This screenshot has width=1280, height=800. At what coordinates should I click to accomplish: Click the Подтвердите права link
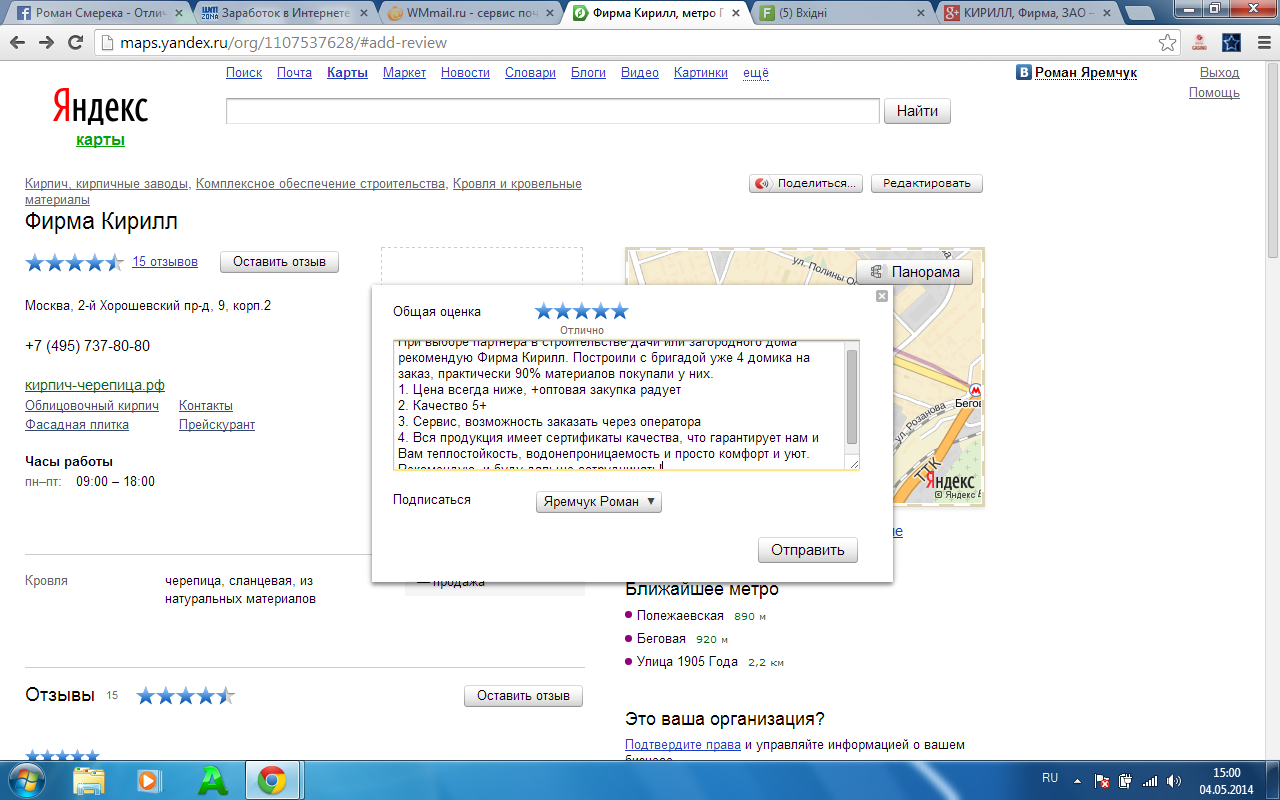(683, 745)
